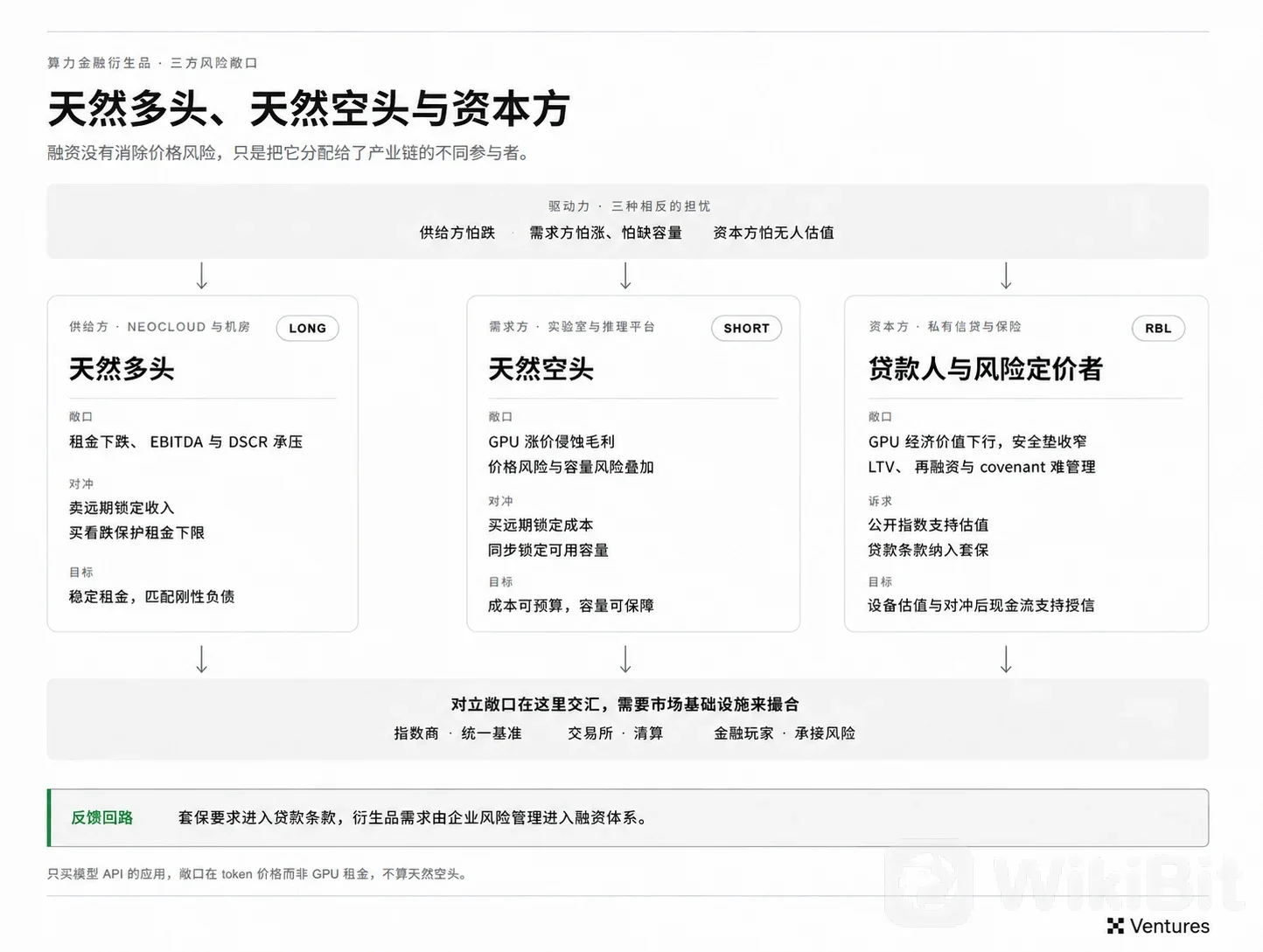Click the 目标 label in the 天然空头 card
The height and width of the screenshot is (952, 1263).
(x=500, y=581)
